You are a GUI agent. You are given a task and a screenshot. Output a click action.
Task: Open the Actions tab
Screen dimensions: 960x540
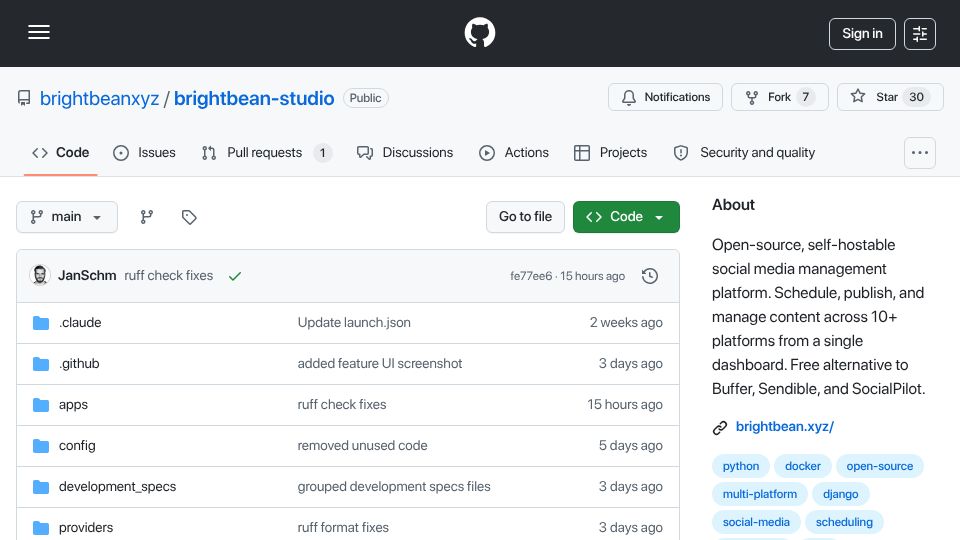[x=514, y=152]
